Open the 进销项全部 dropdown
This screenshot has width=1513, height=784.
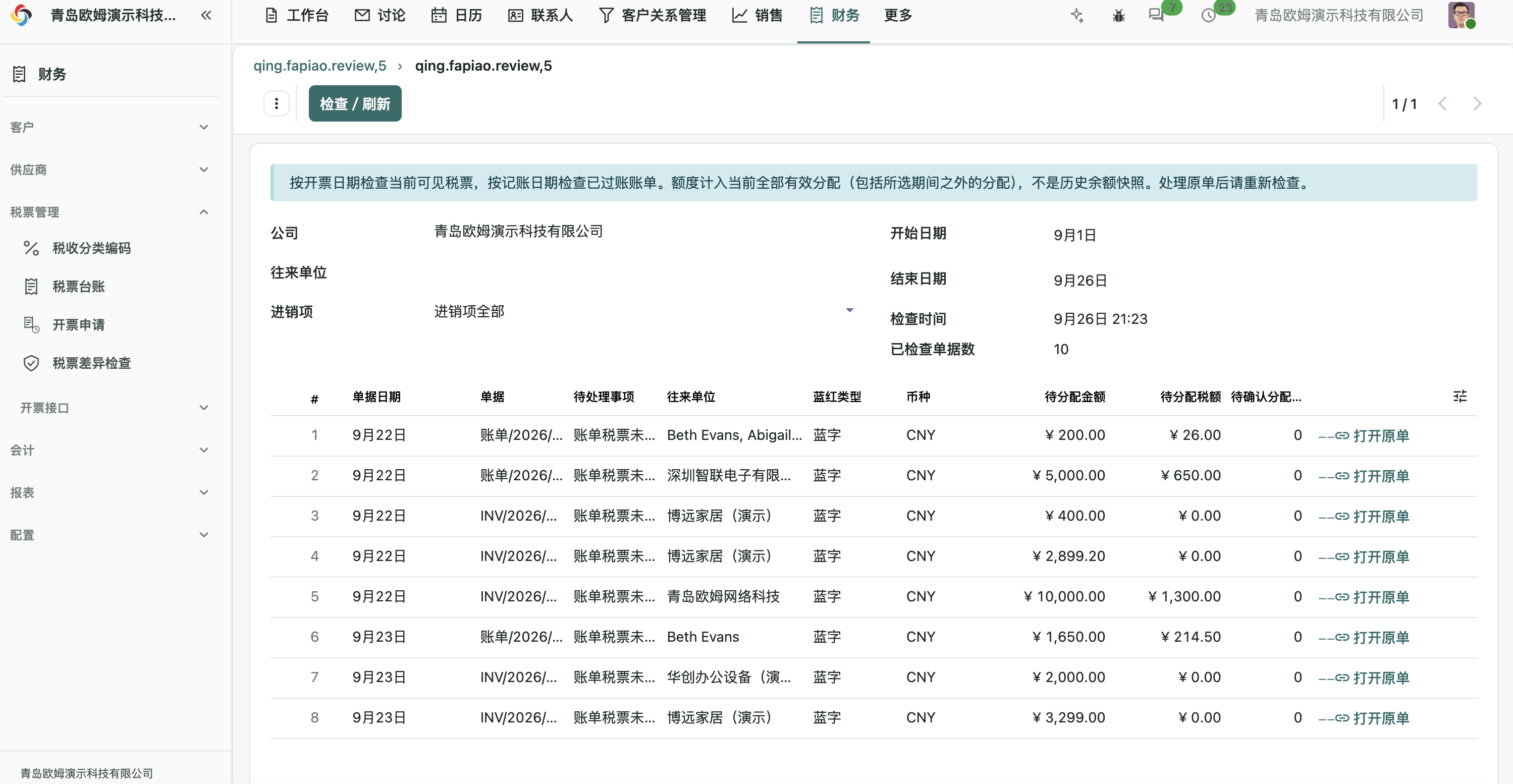pyautogui.click(x=644, y=311)
